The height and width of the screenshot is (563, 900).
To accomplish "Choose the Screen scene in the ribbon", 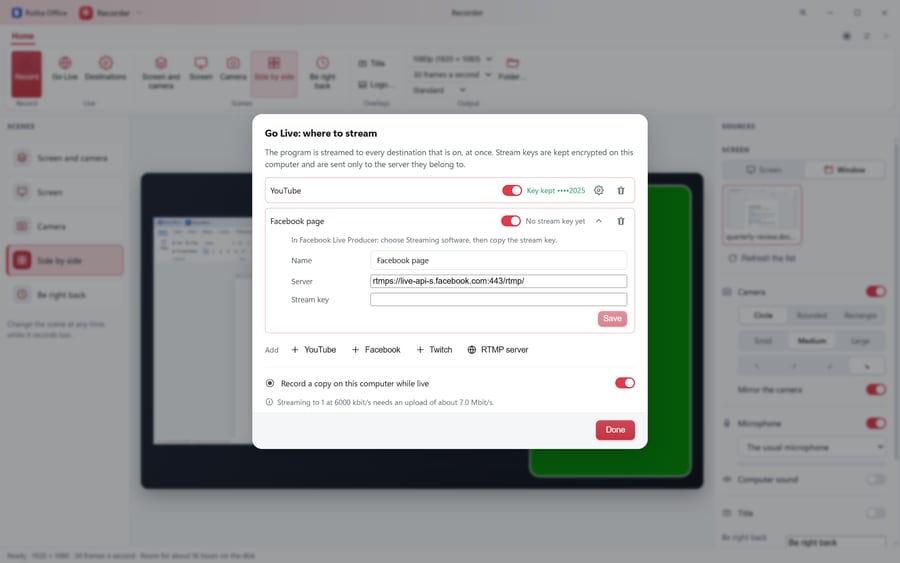I will [x=201, y=69].
